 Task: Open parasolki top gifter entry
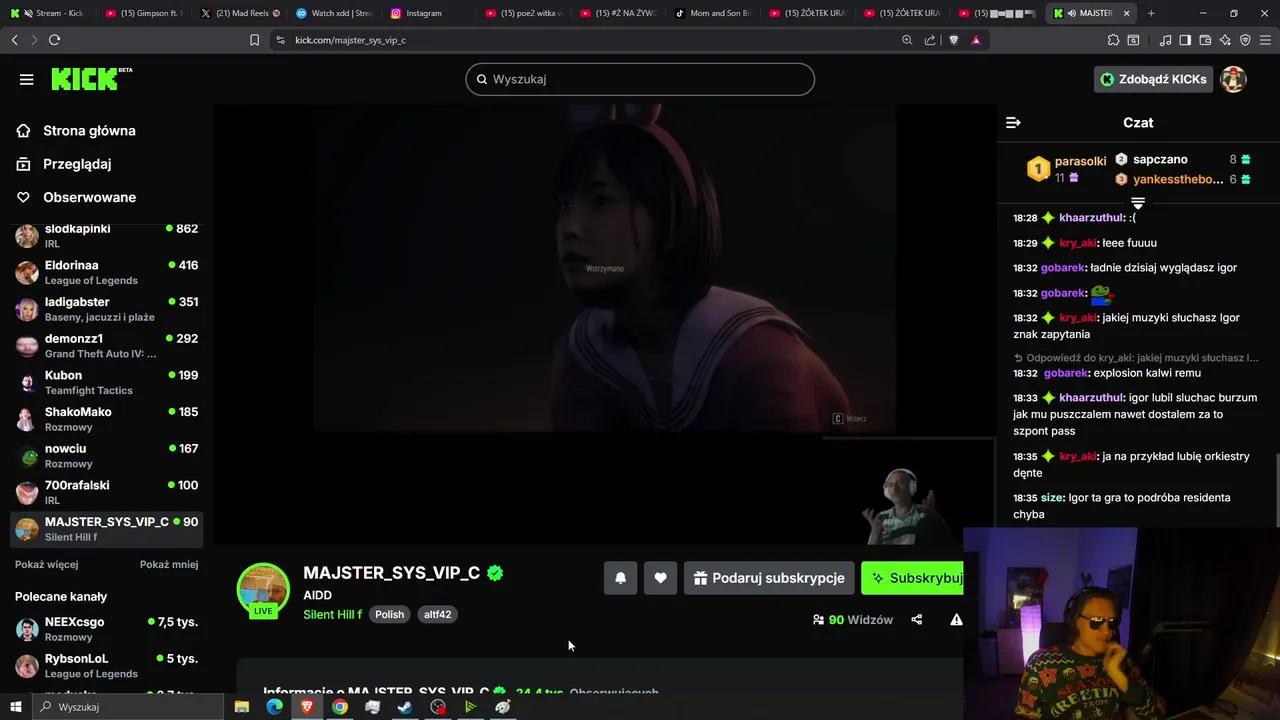1067,168
